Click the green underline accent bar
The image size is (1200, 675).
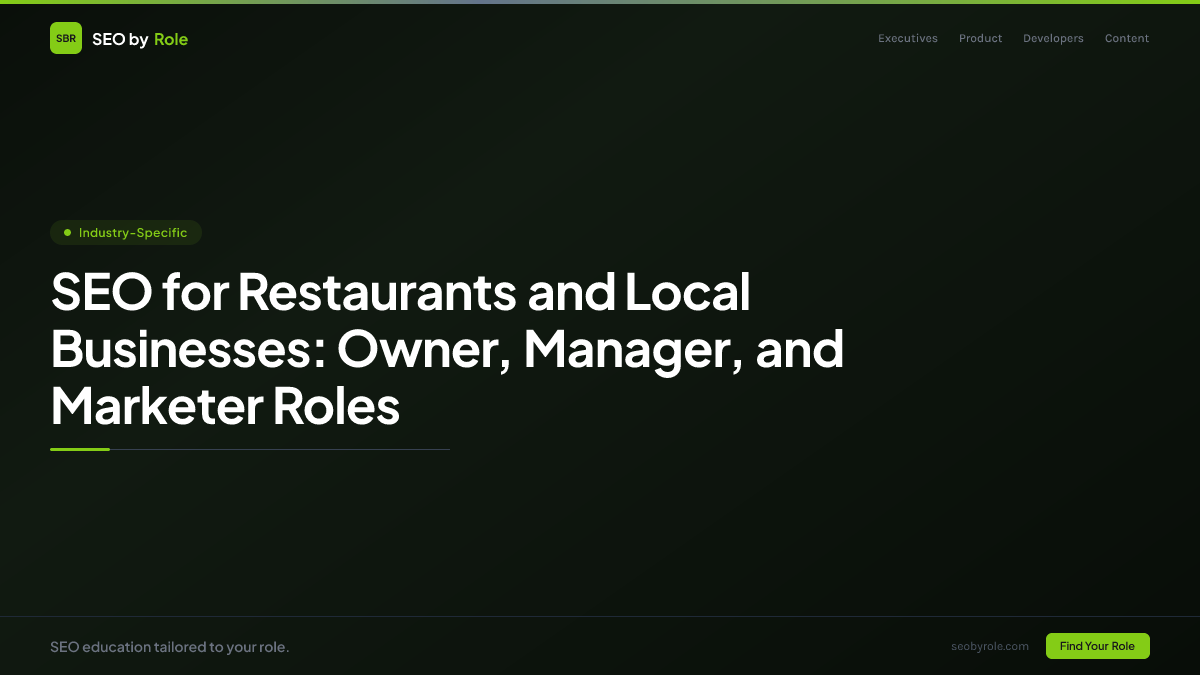point(80,448)
